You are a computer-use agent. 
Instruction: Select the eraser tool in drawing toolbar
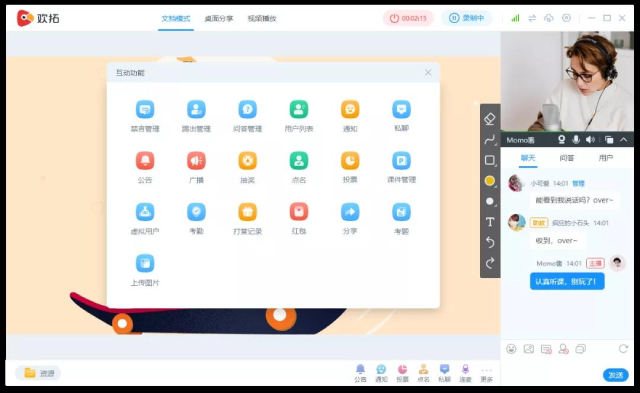[x=490, y=119]
